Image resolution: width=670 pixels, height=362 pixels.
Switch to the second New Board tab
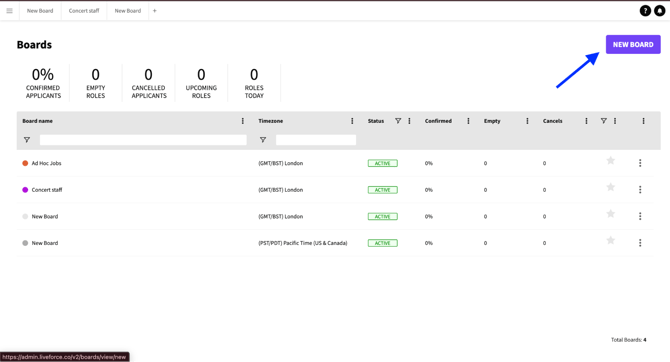pyautogui.click(x=128, y=11)
